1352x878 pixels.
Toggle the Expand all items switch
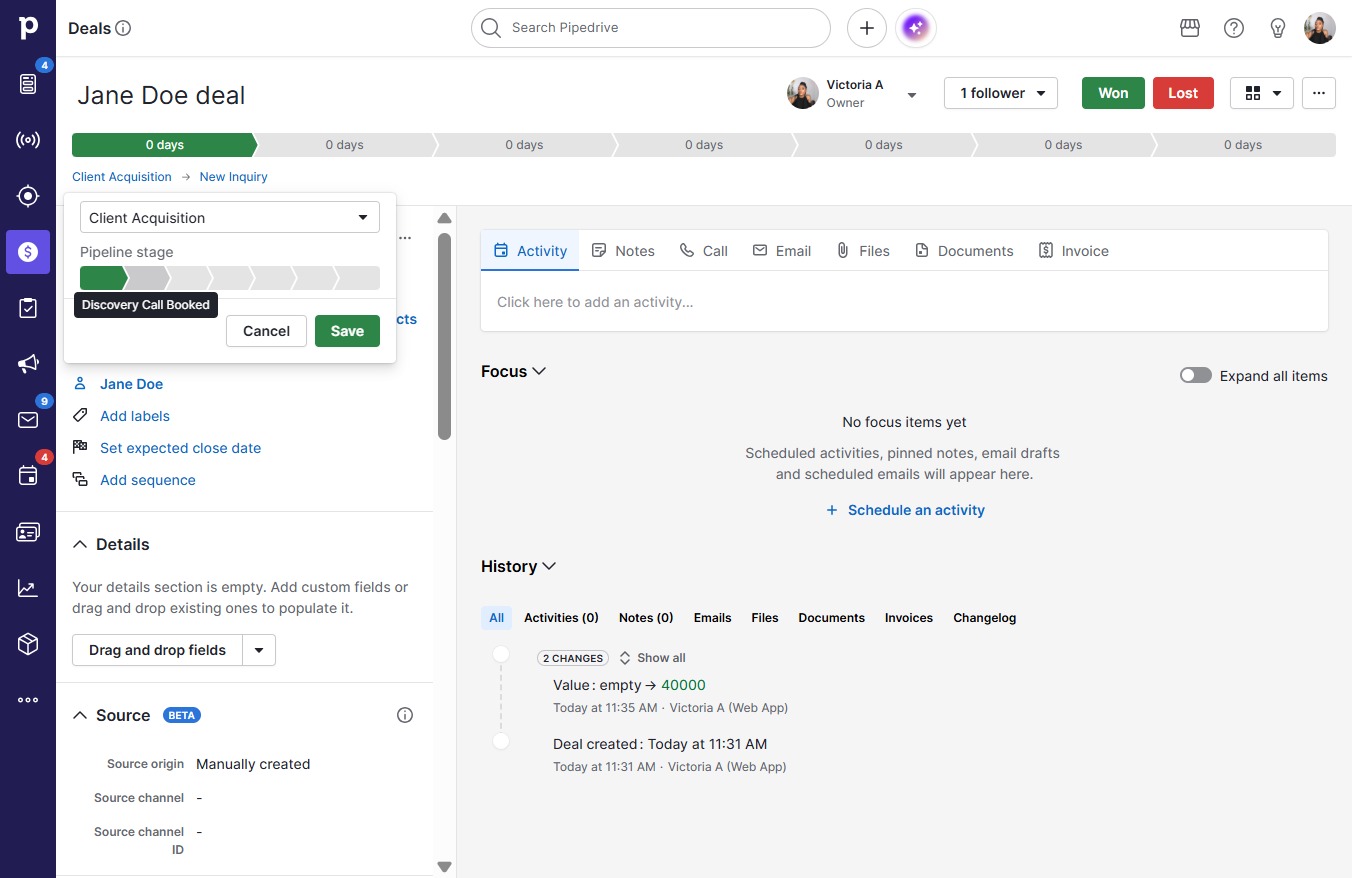1196,376
